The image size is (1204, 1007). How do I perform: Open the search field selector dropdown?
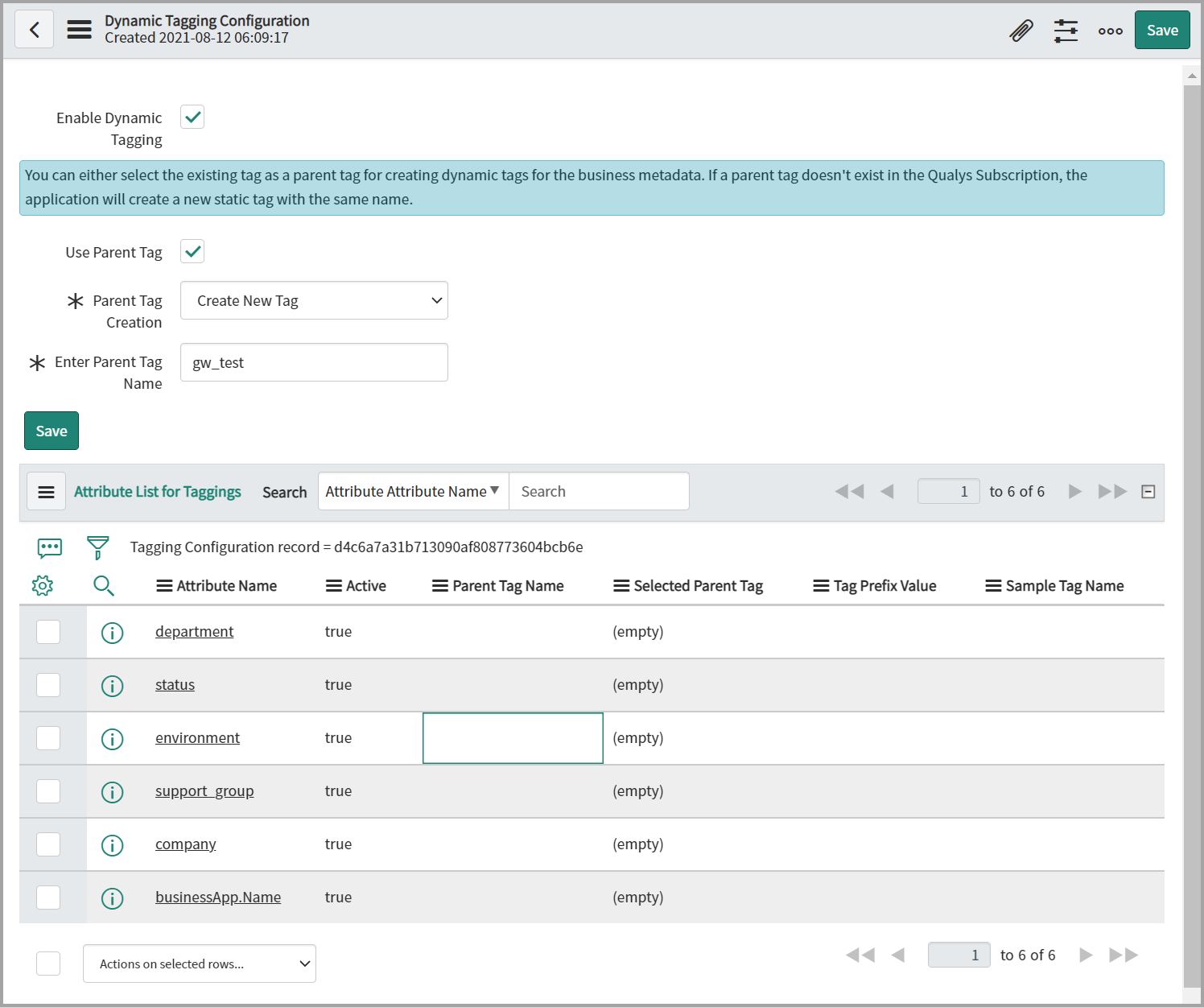pos(413,491)
